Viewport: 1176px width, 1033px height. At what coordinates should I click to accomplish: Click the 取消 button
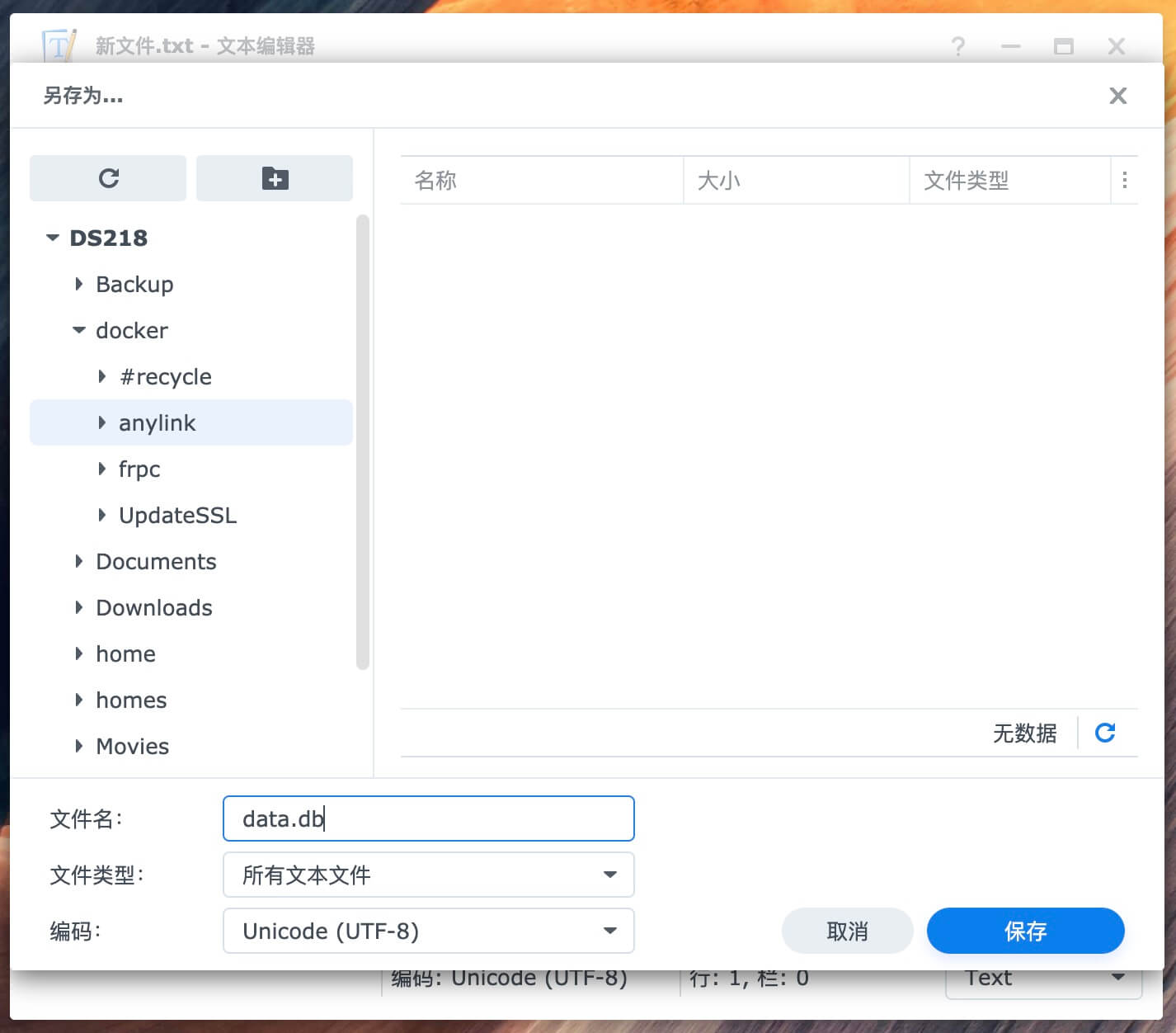pos(848,931)
